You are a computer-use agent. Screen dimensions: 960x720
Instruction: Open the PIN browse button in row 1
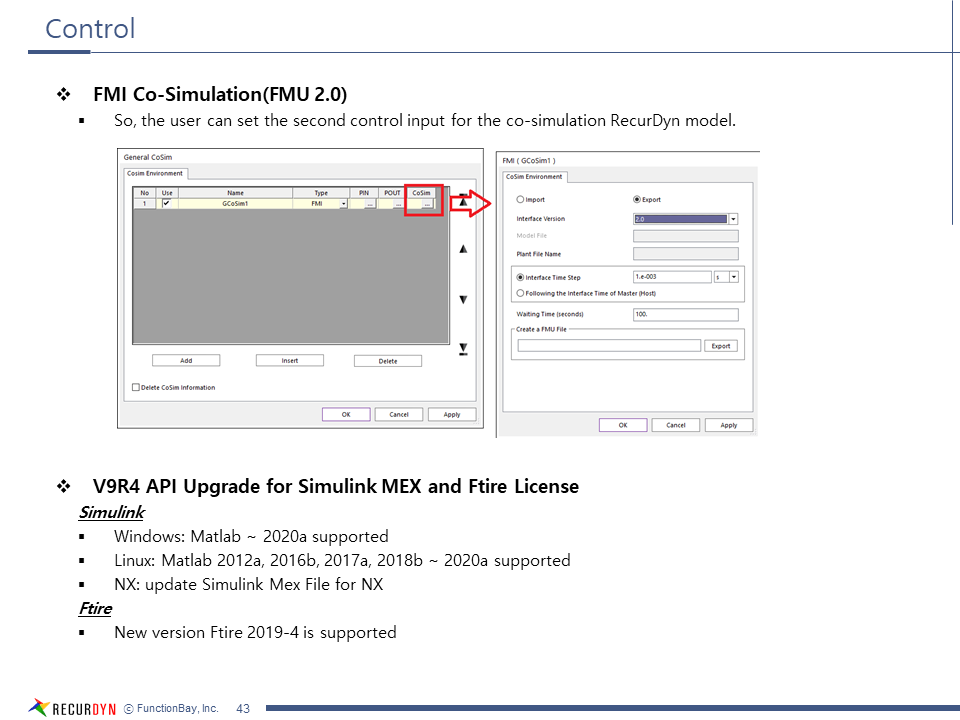(x=369, y=203)
